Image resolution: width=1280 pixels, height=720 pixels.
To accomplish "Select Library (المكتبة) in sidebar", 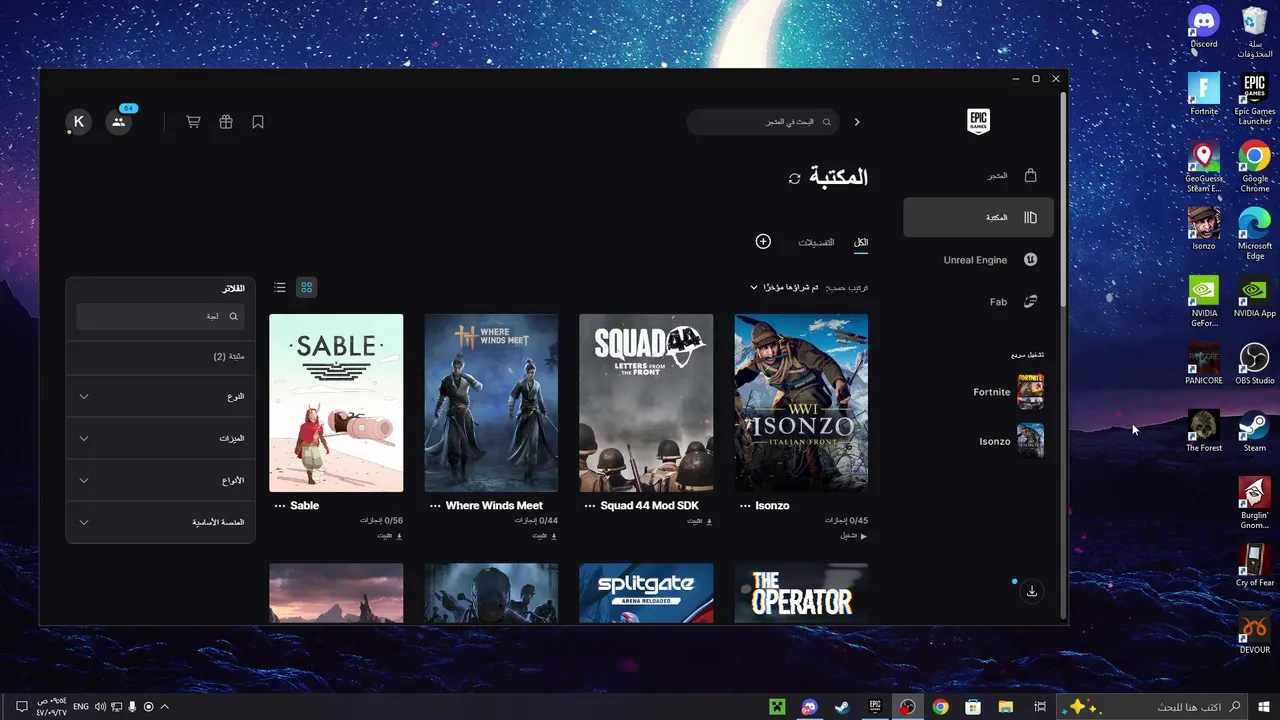I will [x=978, y=217].
